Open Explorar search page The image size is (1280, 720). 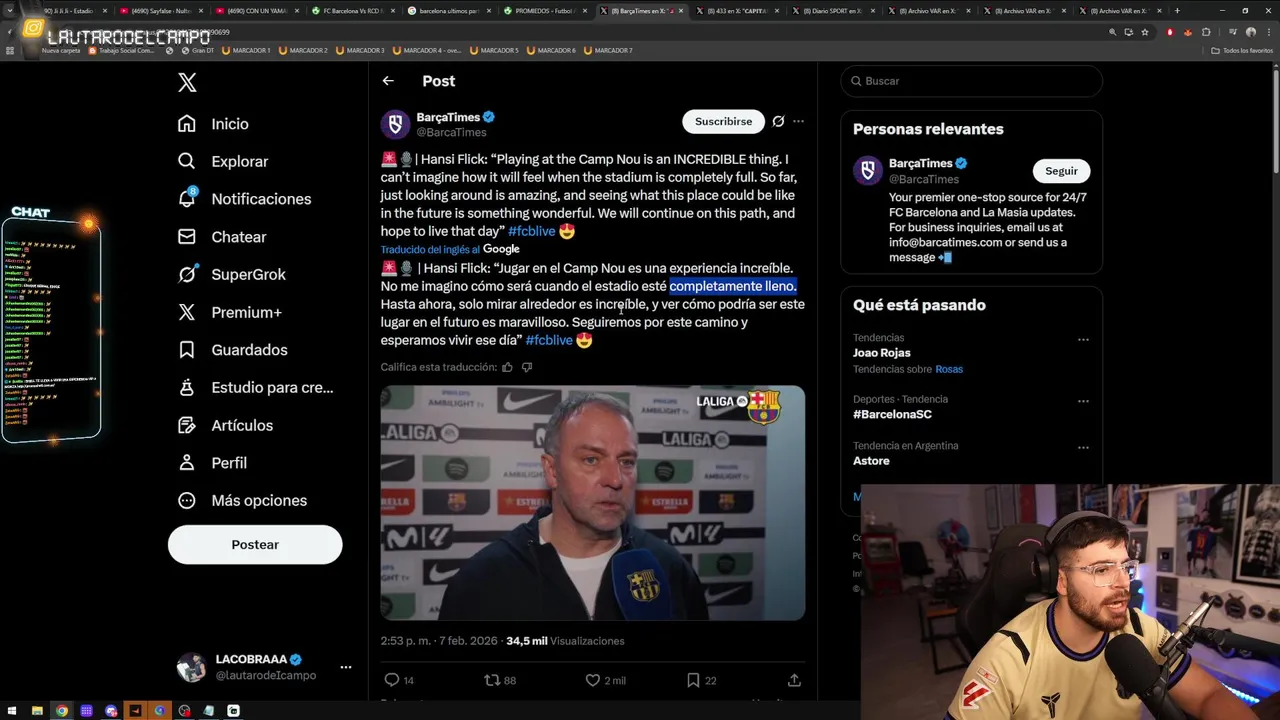pos(222,161)
